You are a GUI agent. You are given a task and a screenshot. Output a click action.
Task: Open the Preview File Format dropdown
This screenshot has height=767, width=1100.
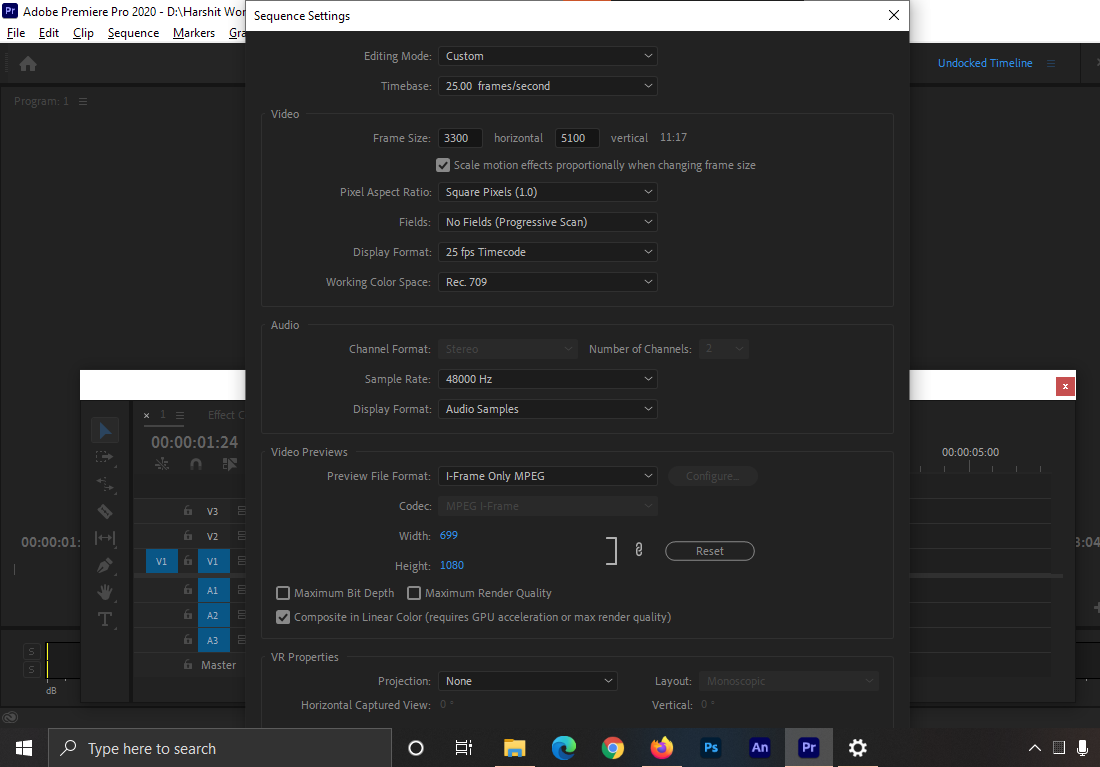(547, 475)
